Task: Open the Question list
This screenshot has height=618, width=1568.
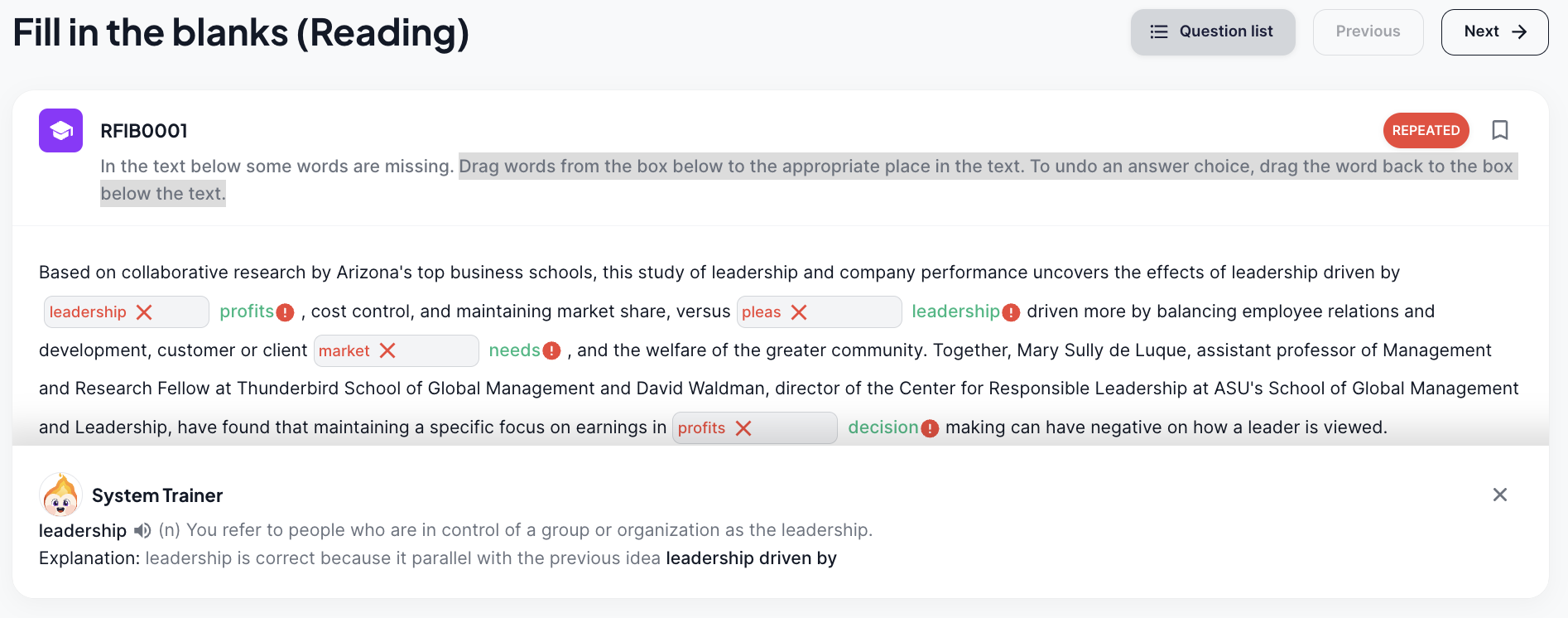Action: tap(1213, 32)
